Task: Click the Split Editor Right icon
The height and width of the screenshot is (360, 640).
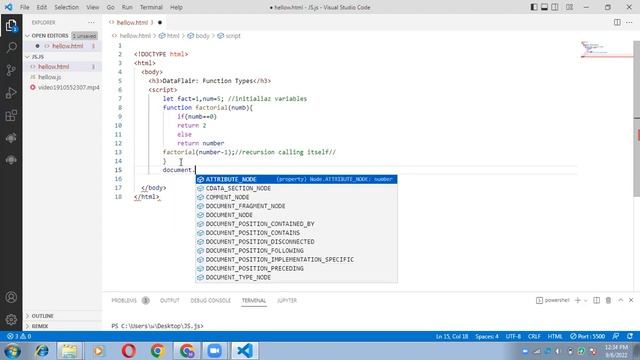Action: (x=617, y=22)
